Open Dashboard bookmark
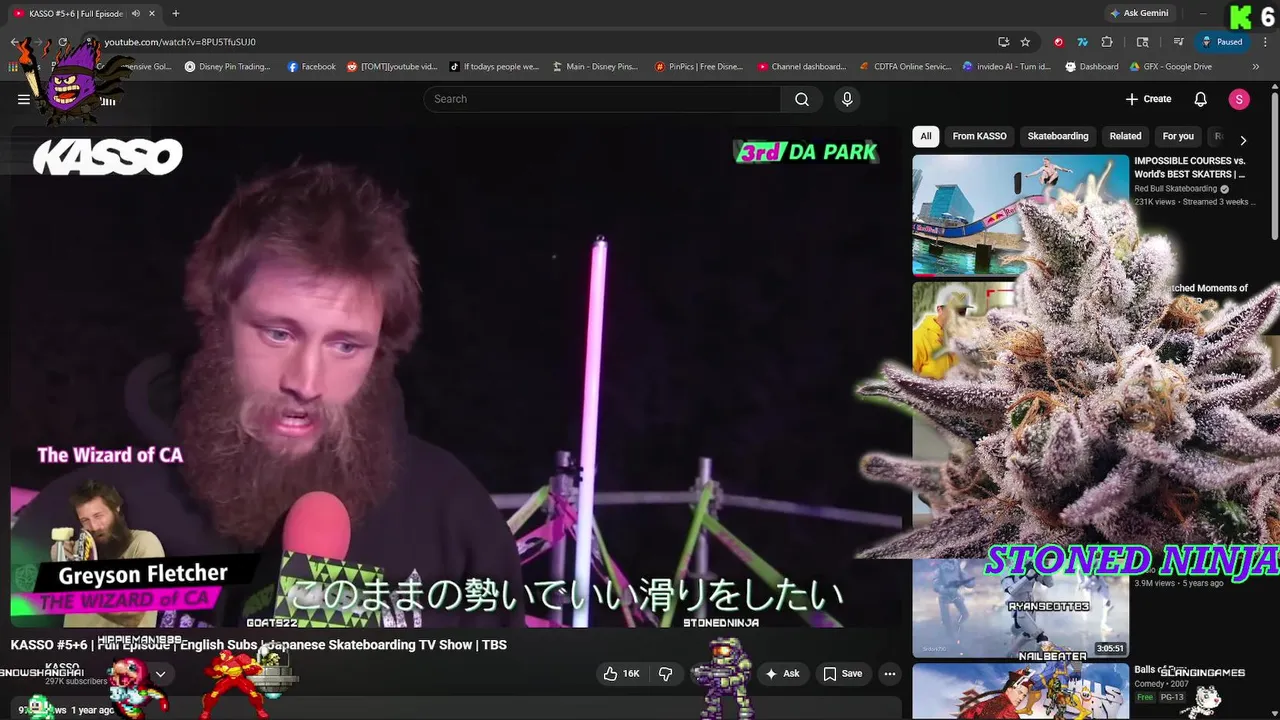 click(x=1092, y=67)
